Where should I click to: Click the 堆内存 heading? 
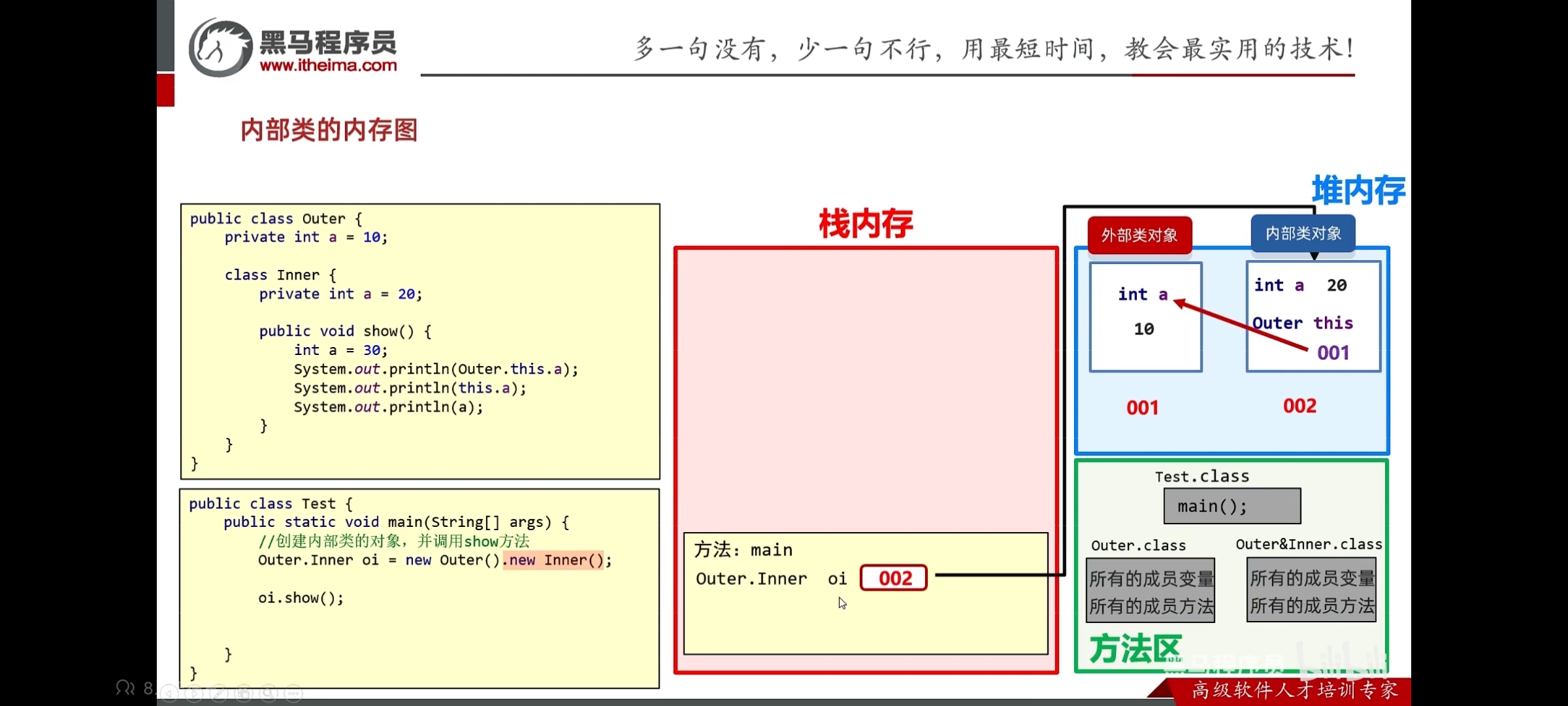click(1358, 191)
